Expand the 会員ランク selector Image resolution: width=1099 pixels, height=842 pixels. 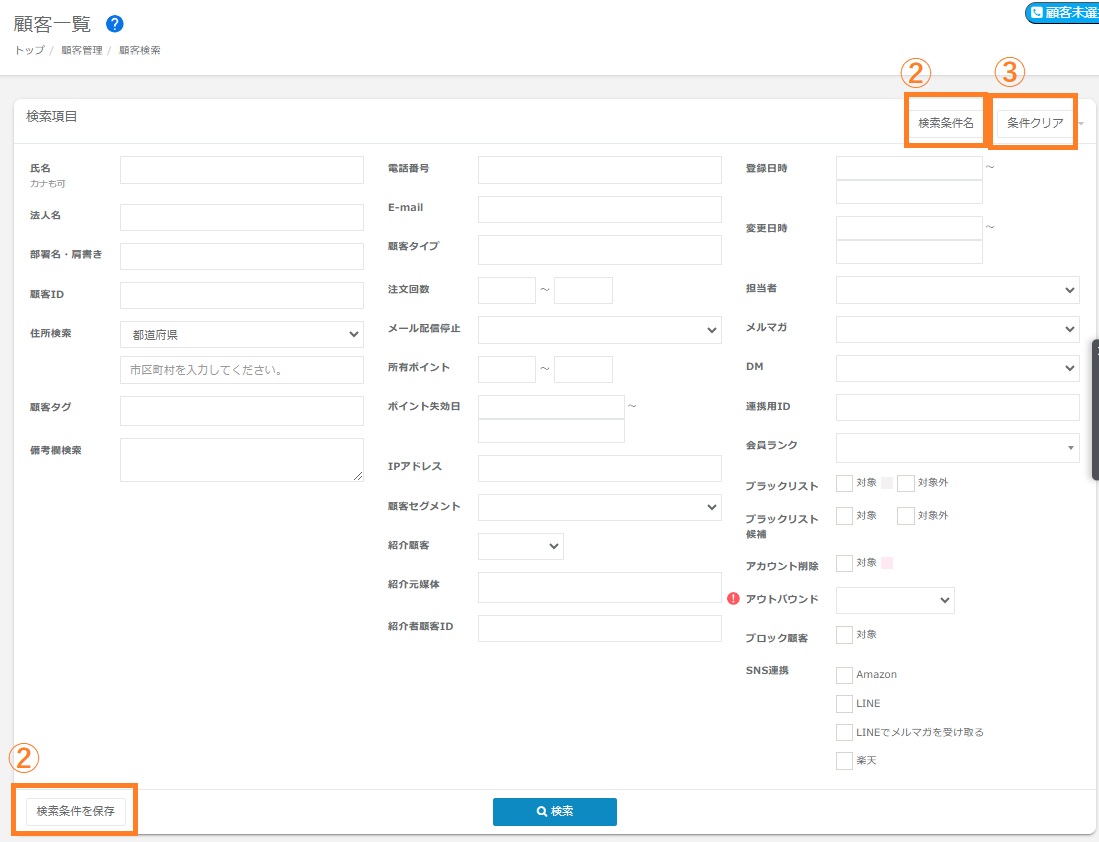(x=957, y=447)
